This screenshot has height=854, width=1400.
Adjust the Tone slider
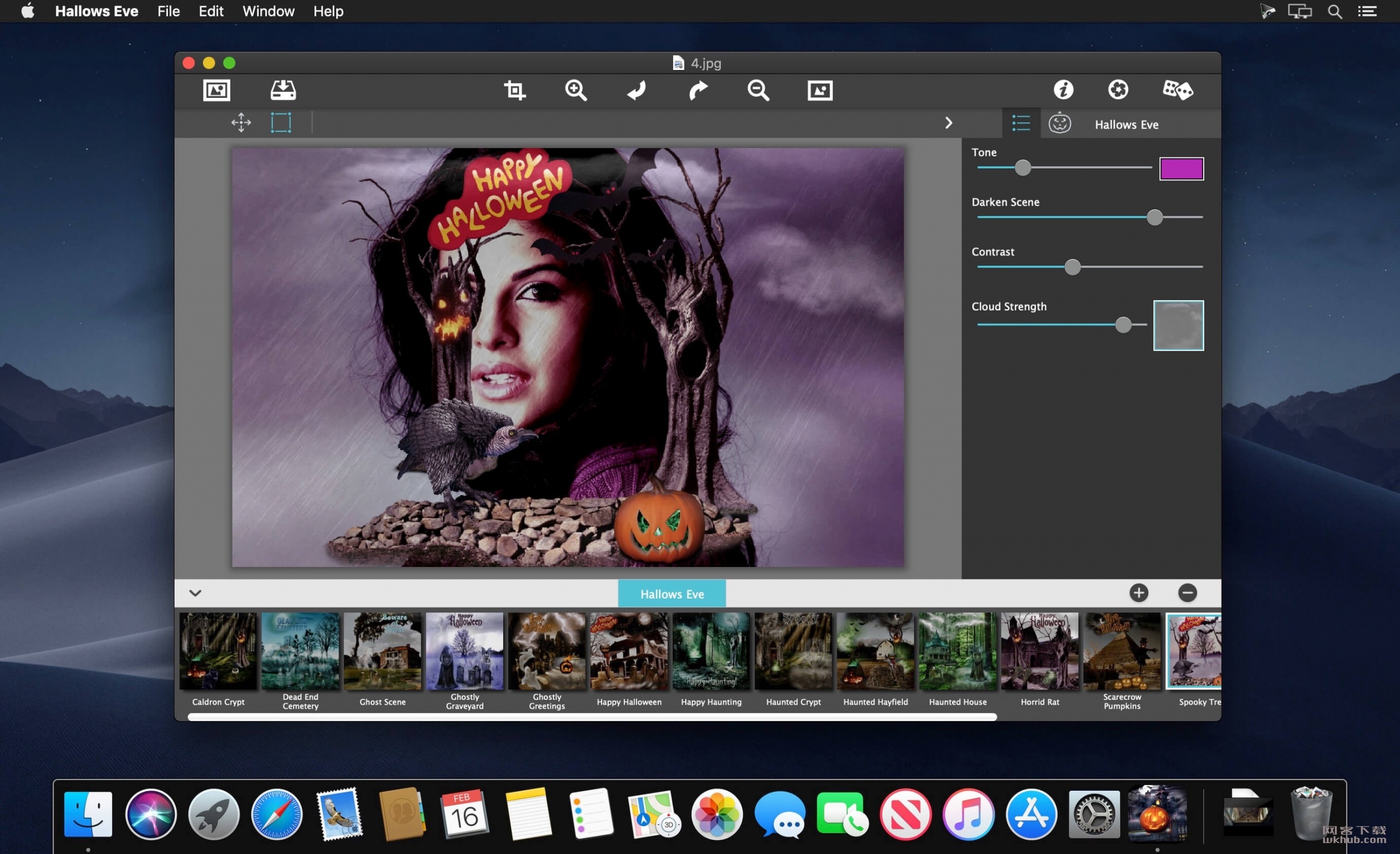click(1023, 168)
